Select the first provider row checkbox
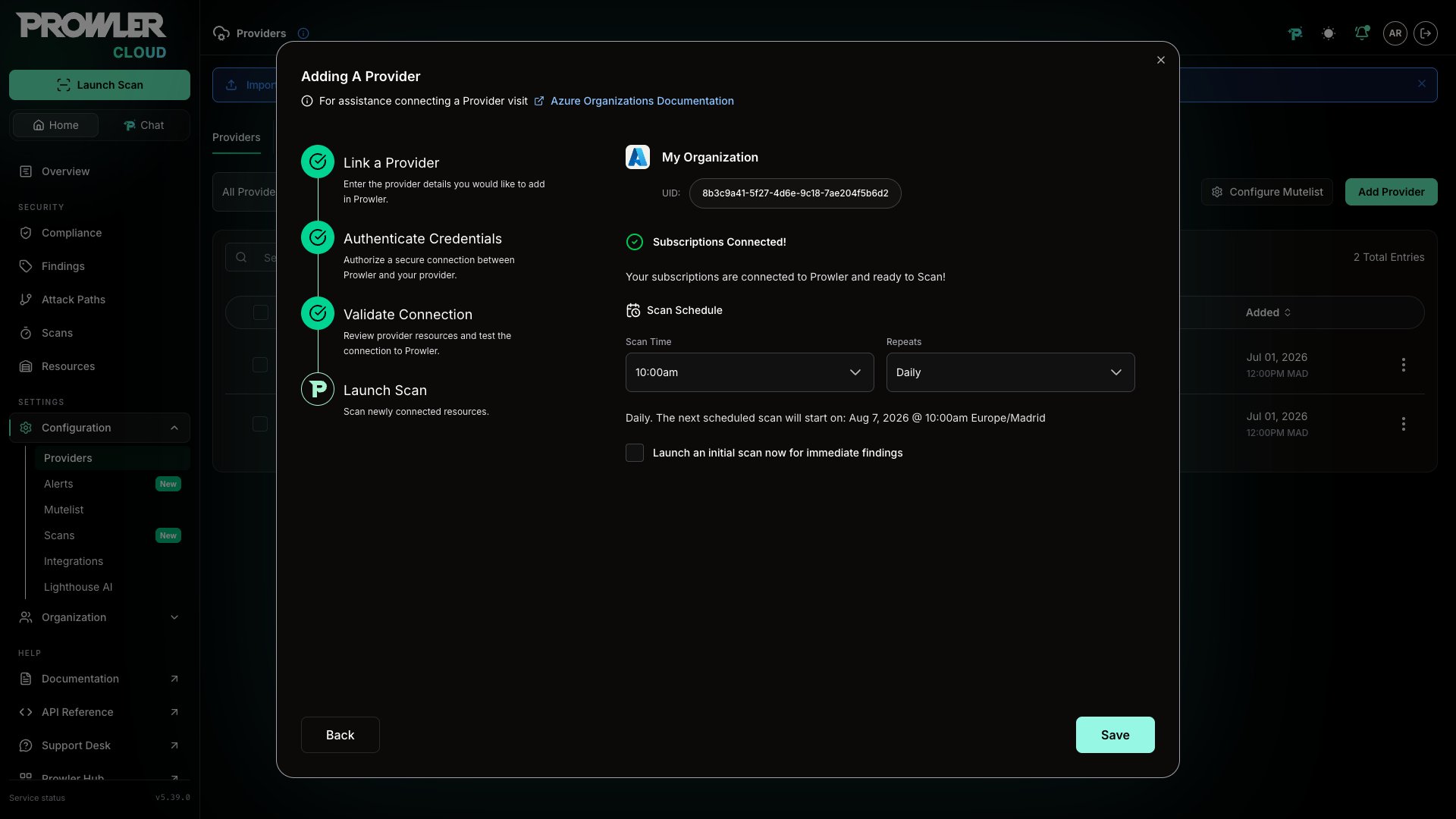The image size is (1456, 819). (260, 365)
